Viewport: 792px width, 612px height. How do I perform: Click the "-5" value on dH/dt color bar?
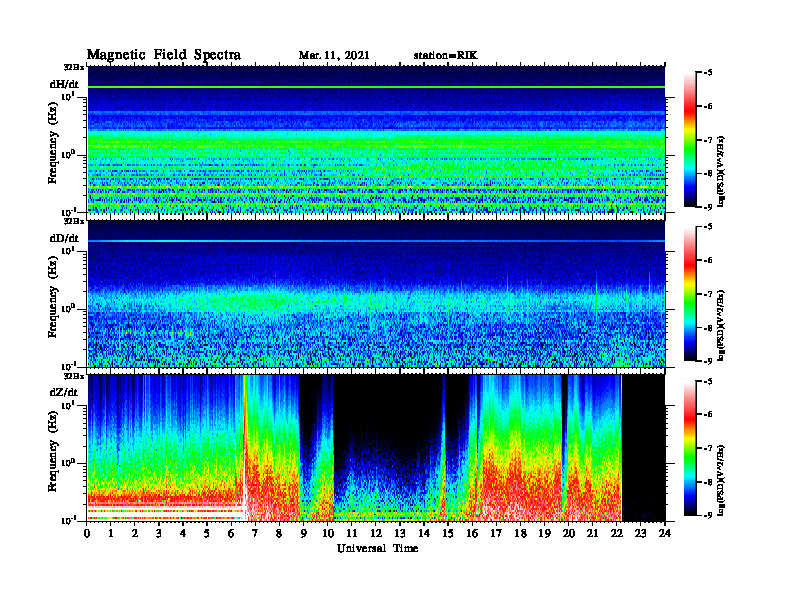[x=708, y=73]
